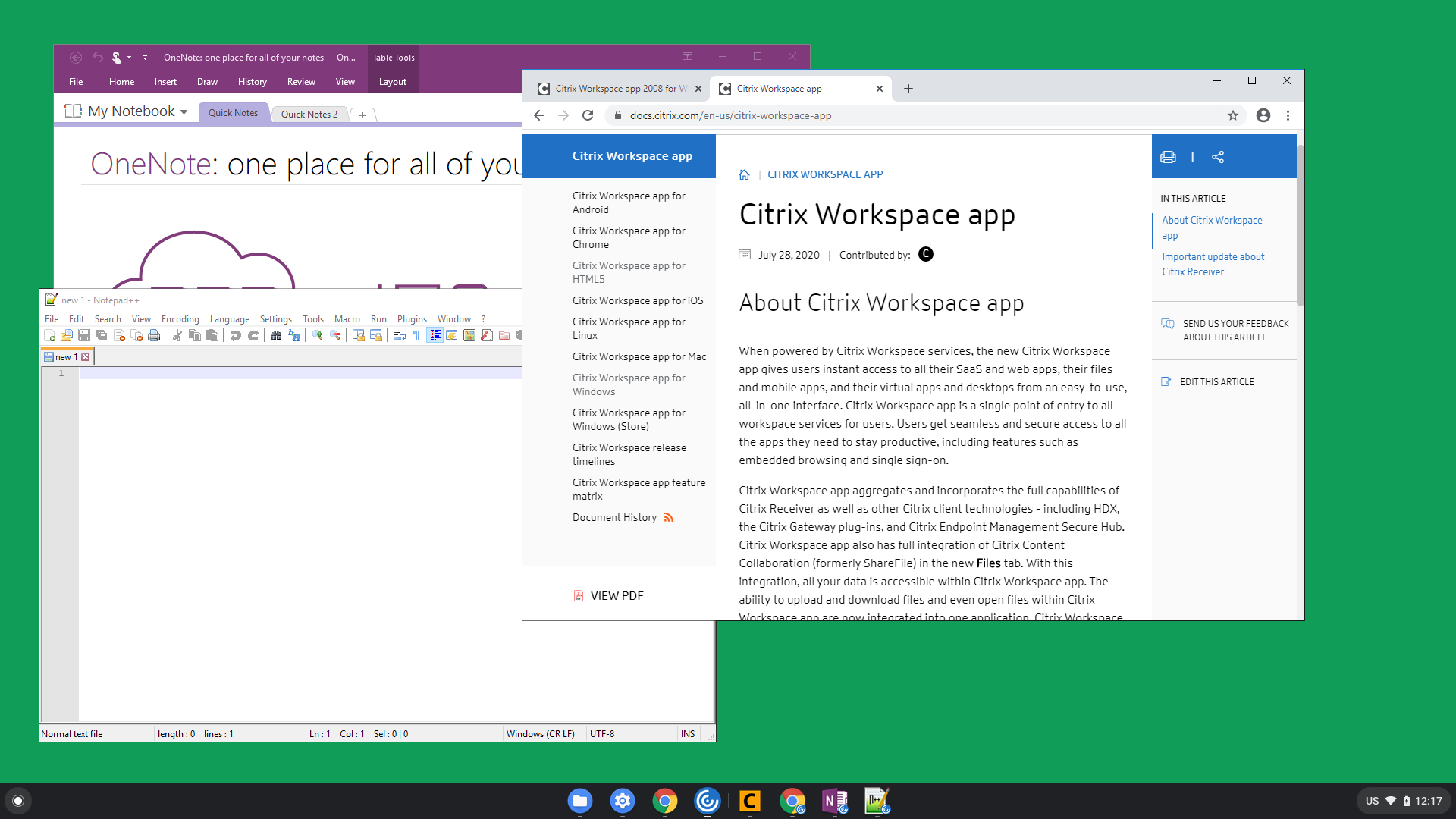Expand the My Notebook dropdown
This screenshot has height=819, width=1456.
[x=184, y=112]
